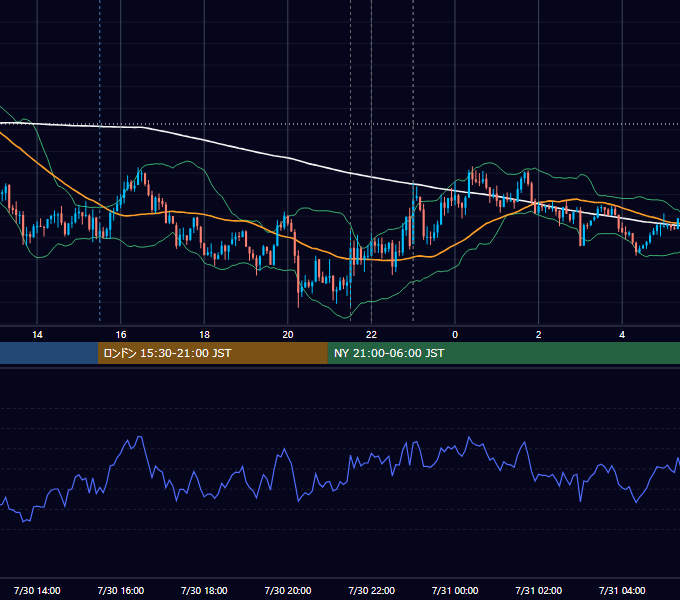This screenshot has height=600, width=680.
Task: Click the '7/30 22:00' date label
Action: click(x=372, y=590)
